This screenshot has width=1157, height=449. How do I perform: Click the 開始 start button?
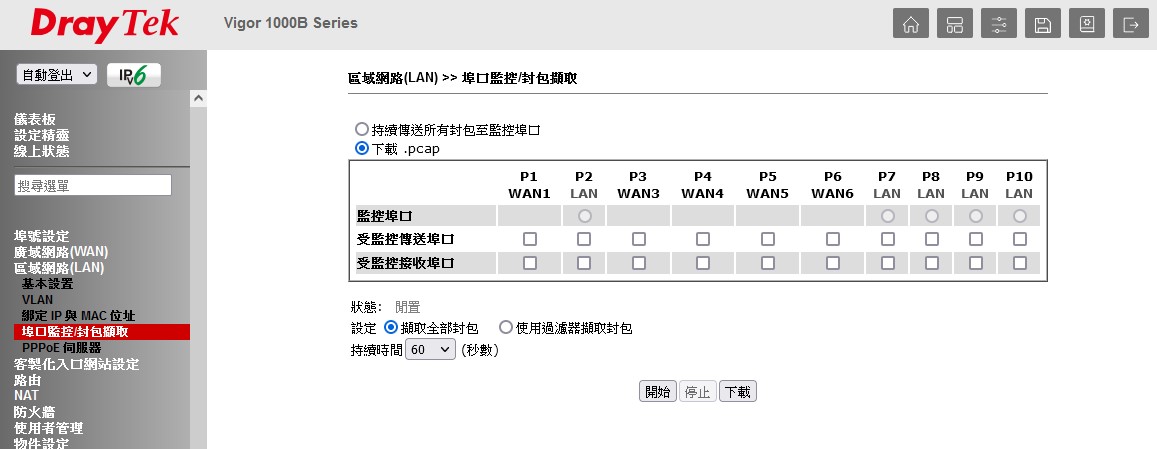pos(658,392)
